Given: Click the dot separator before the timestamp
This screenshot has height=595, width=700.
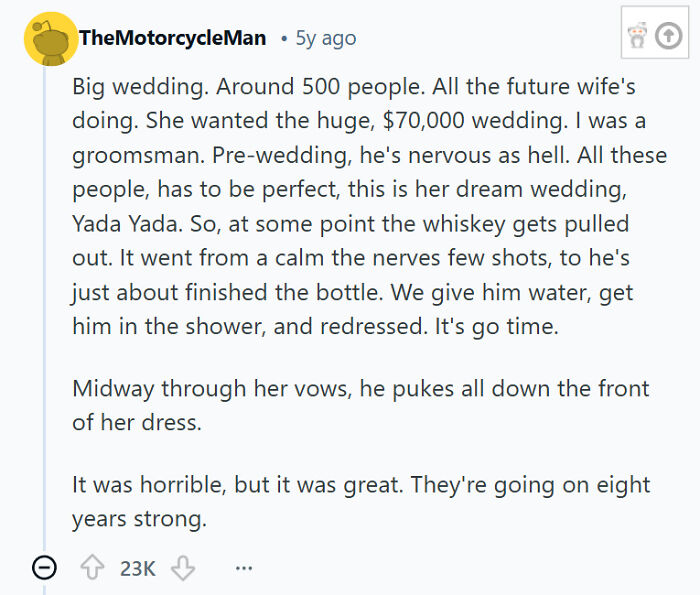Looking at the screenshot, I should [x=284, y=39].
